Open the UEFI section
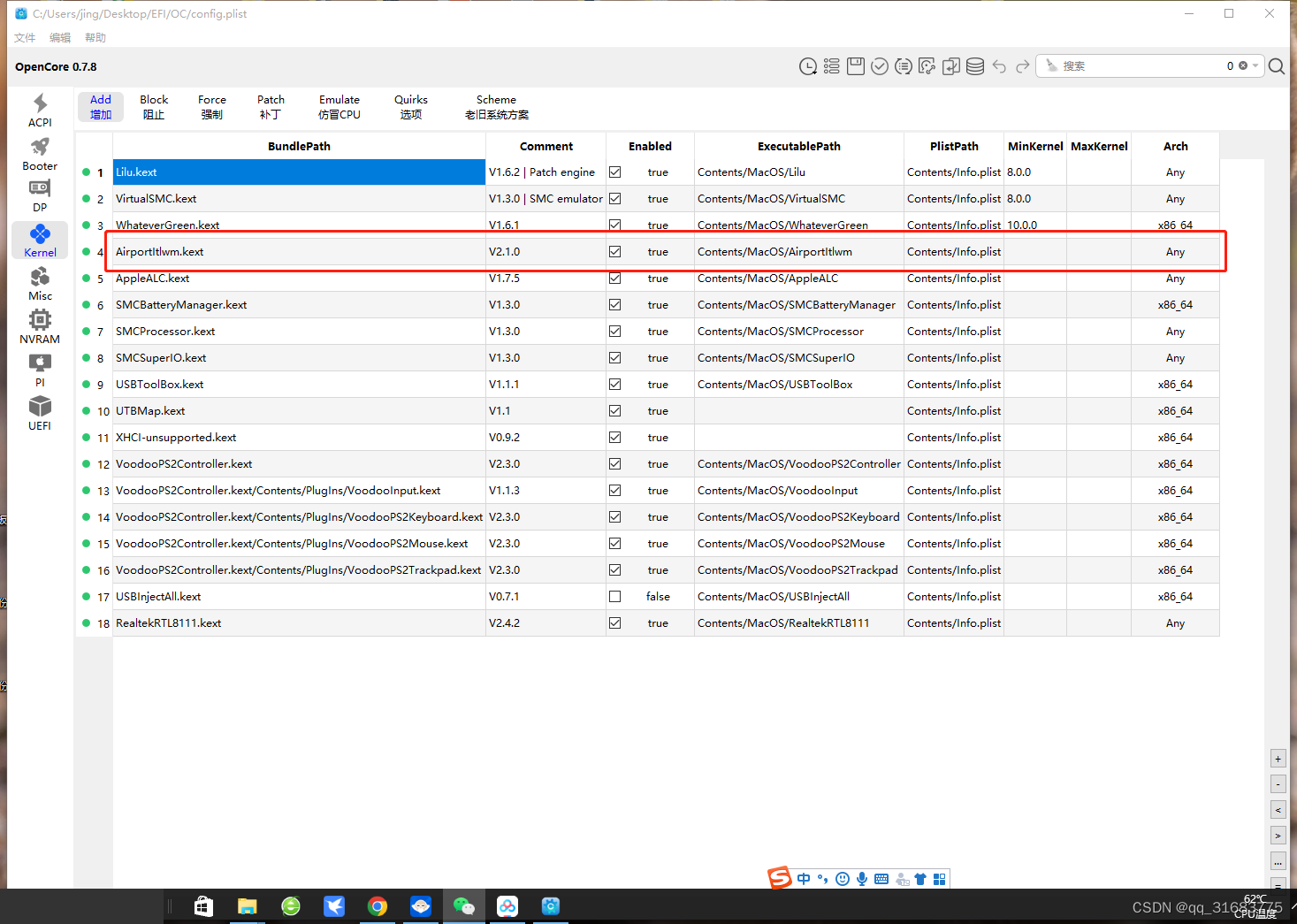This screenshot has height=924, width=1297. pyautogui.click(x=40, y=414)
